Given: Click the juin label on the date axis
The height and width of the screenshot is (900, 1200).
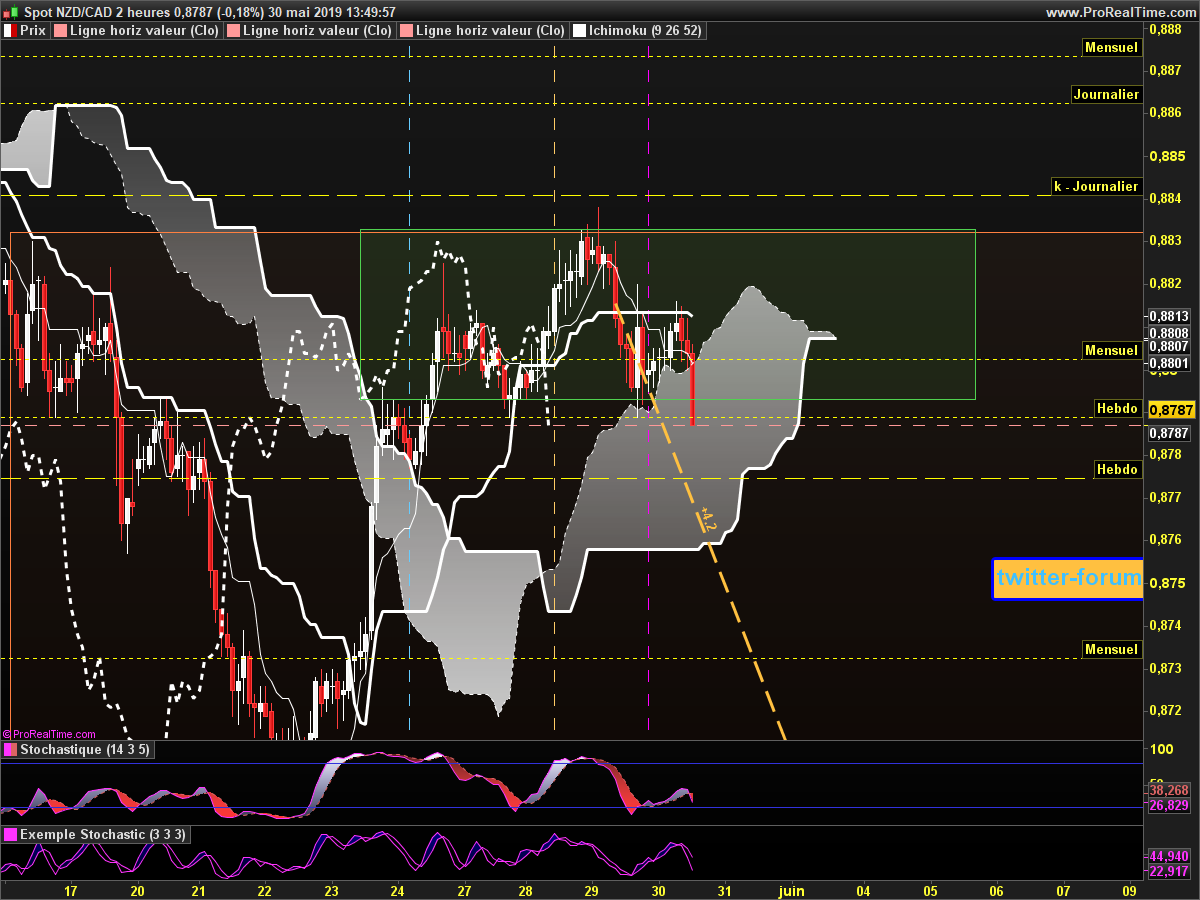Looking at the screenshot, I should click(791, 889).
